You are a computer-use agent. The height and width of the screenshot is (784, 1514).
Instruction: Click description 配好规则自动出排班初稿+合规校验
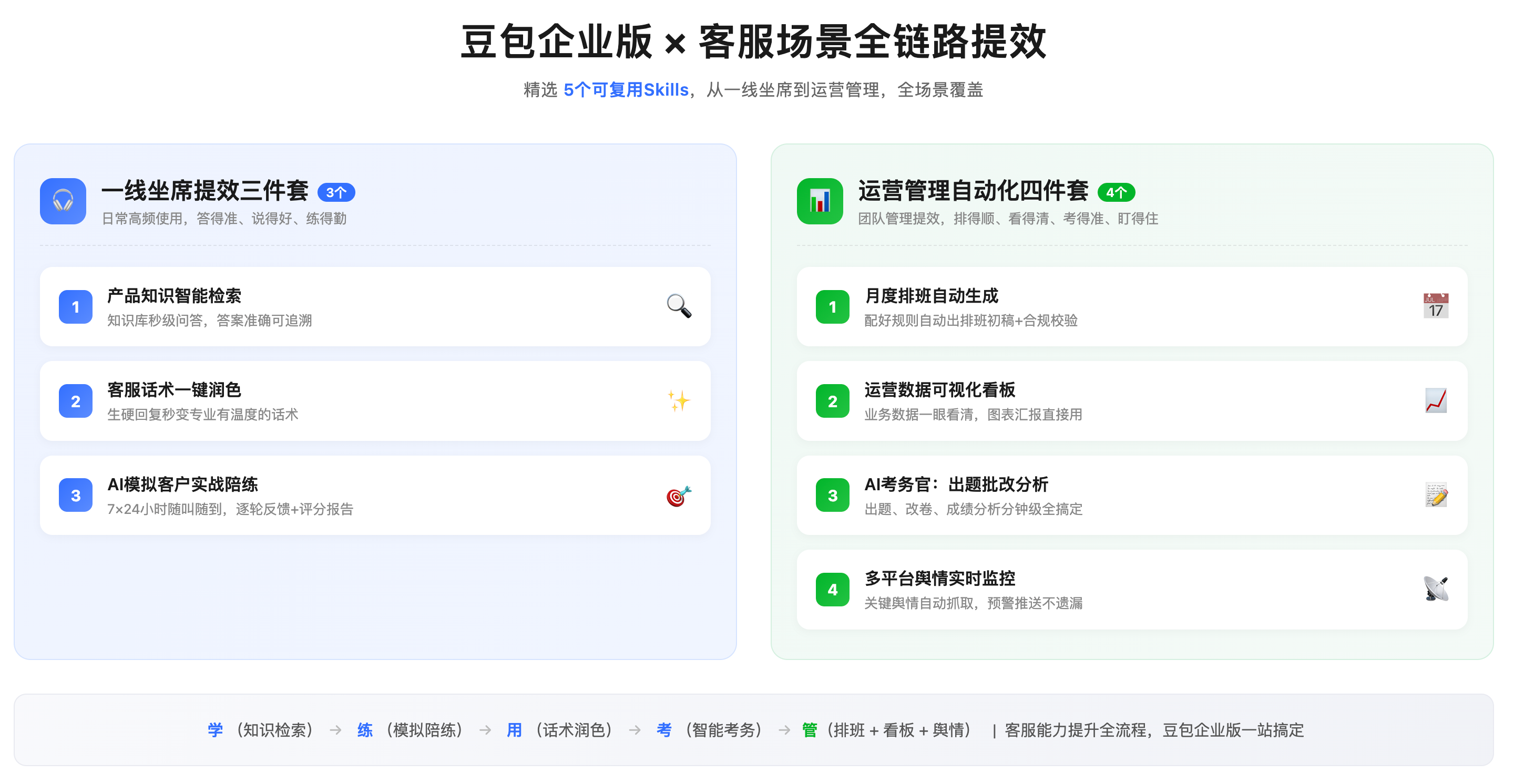[x=970, y=320]
